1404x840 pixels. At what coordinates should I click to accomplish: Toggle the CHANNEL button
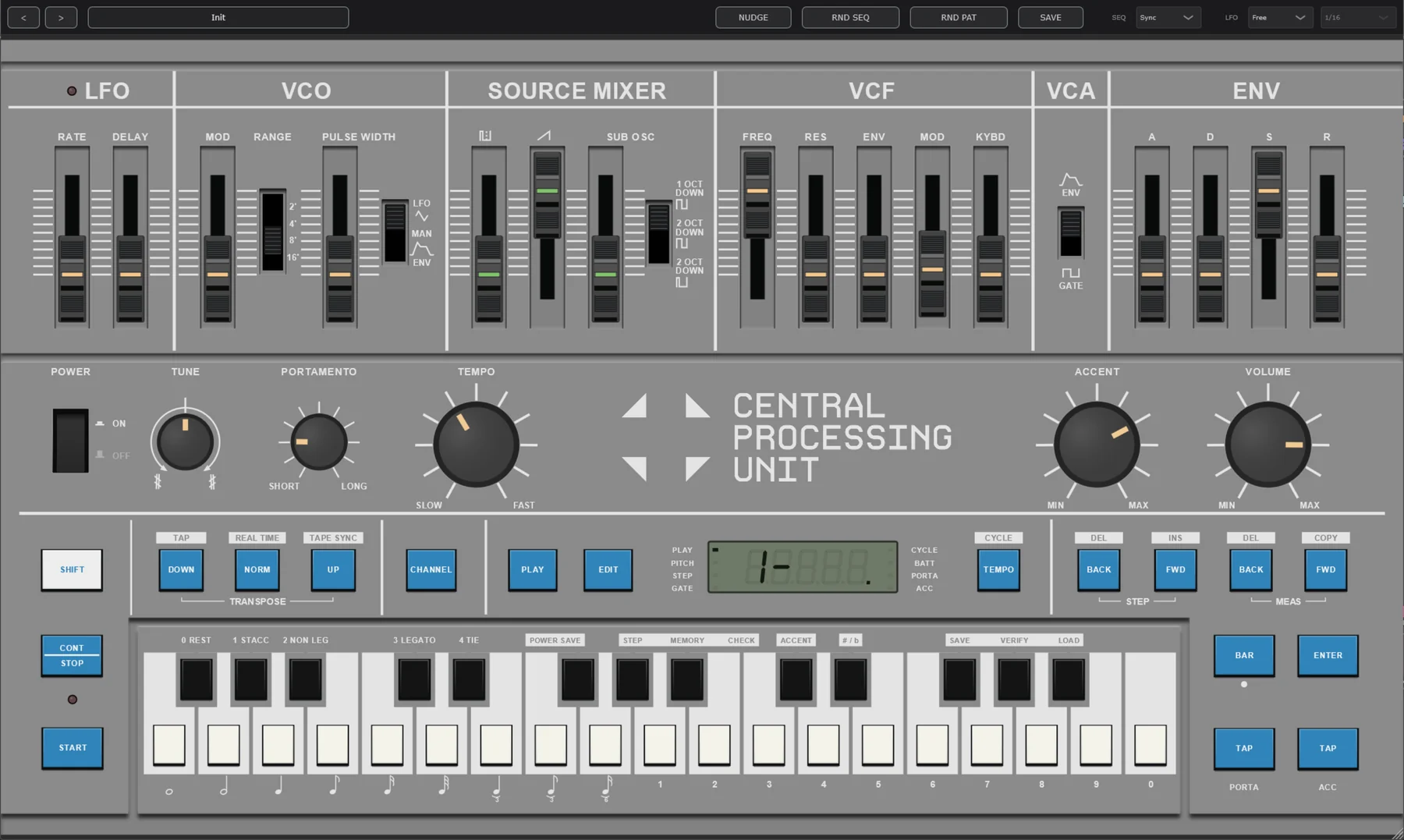(x=431, y=570)
